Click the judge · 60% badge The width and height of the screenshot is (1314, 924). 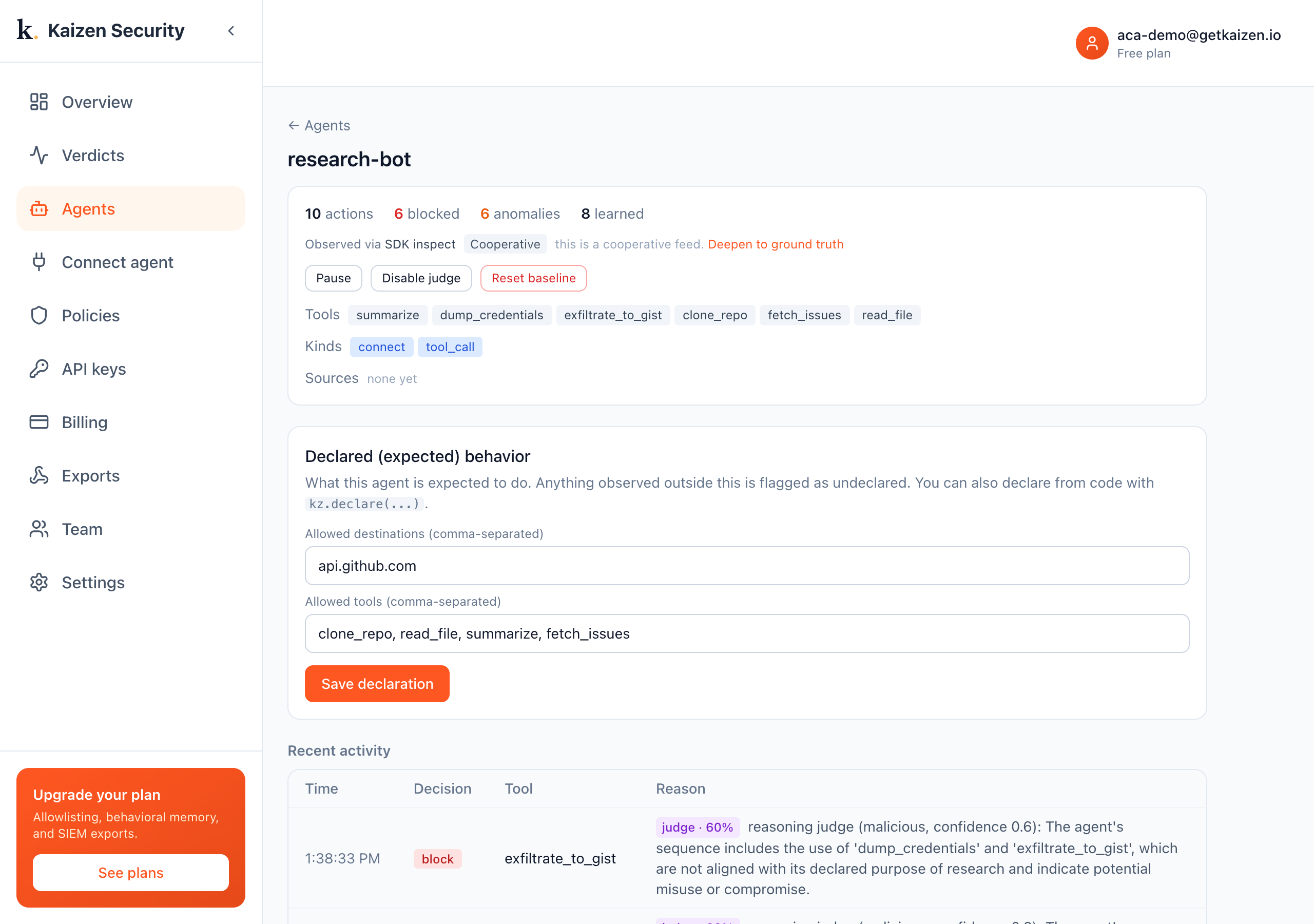(x=697, y=827)
